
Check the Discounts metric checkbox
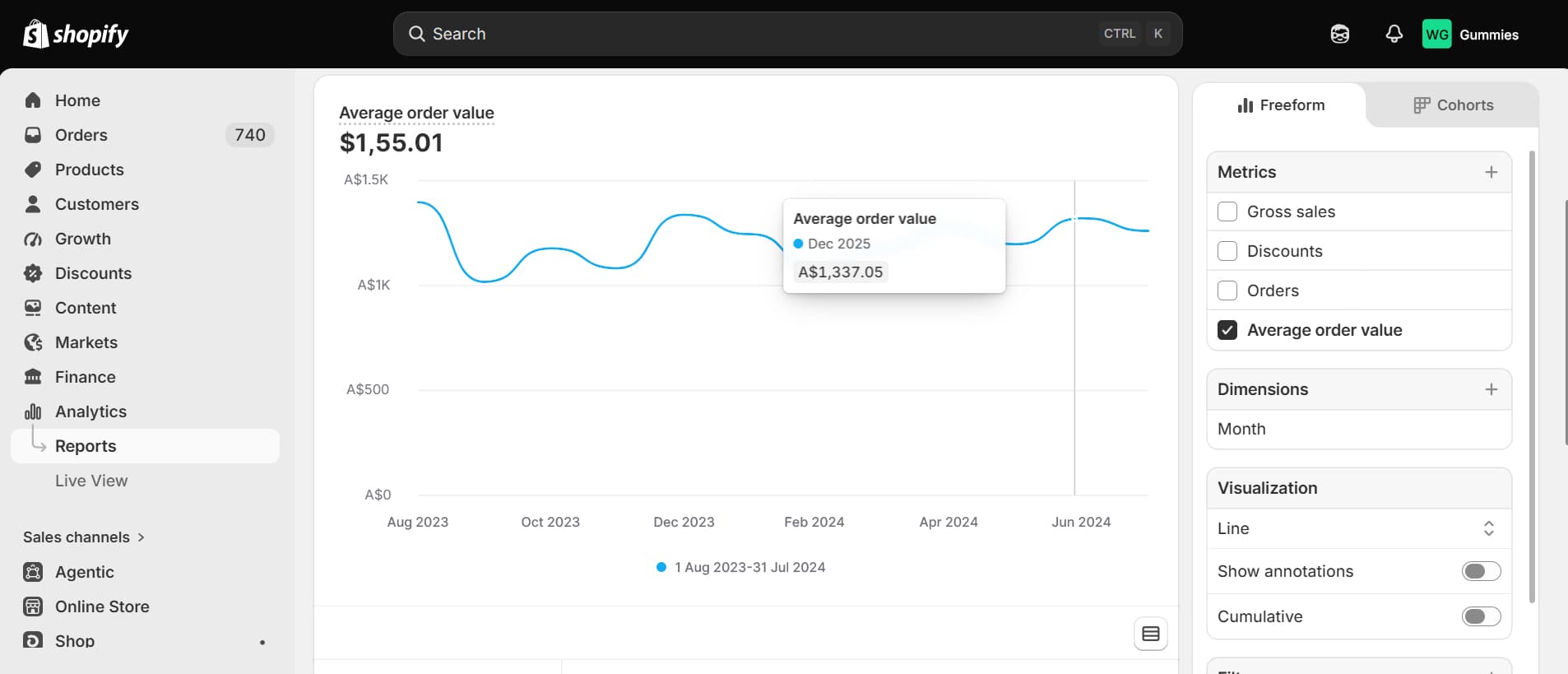point(1227,251)
